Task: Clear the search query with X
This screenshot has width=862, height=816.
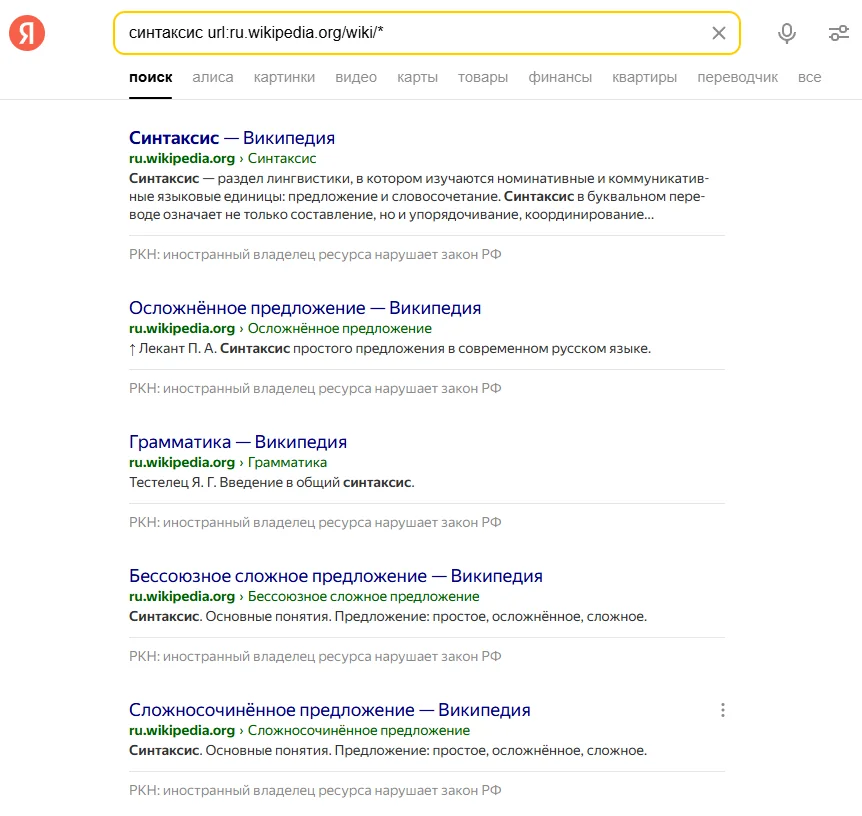Action: tap(718, 33)
